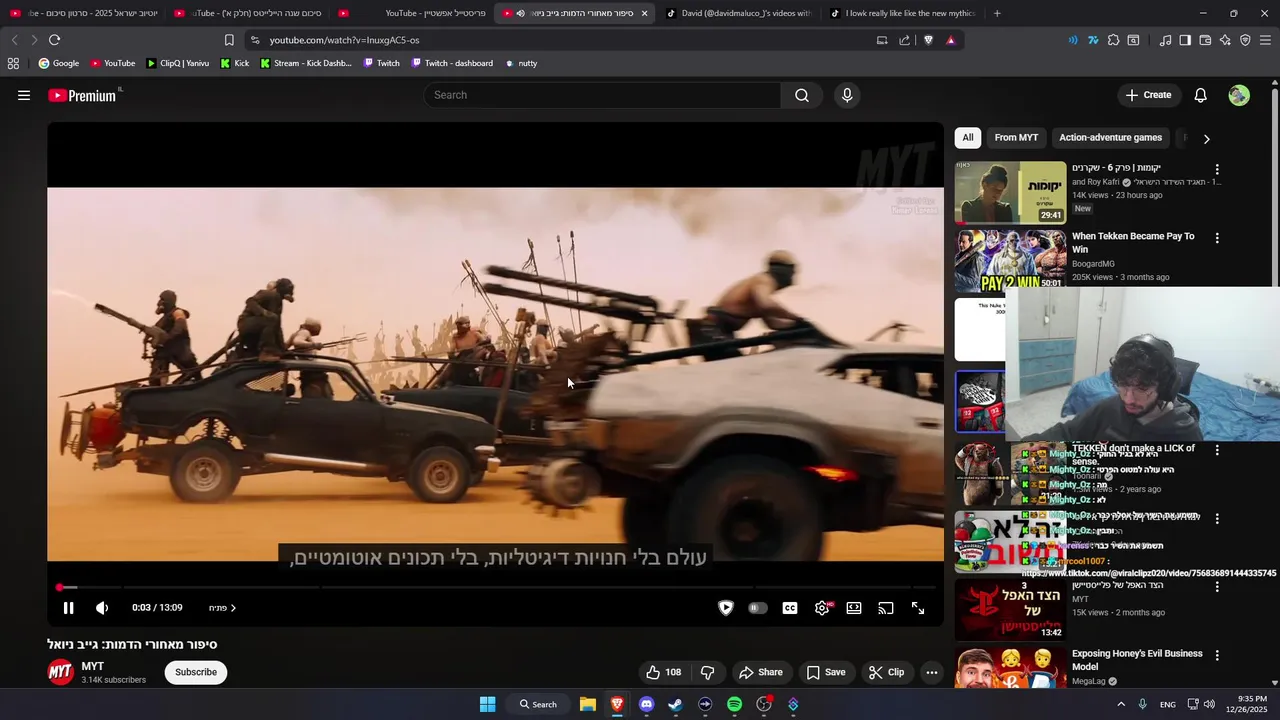Open Brave Rewards triangle icon

click(950, 40)
